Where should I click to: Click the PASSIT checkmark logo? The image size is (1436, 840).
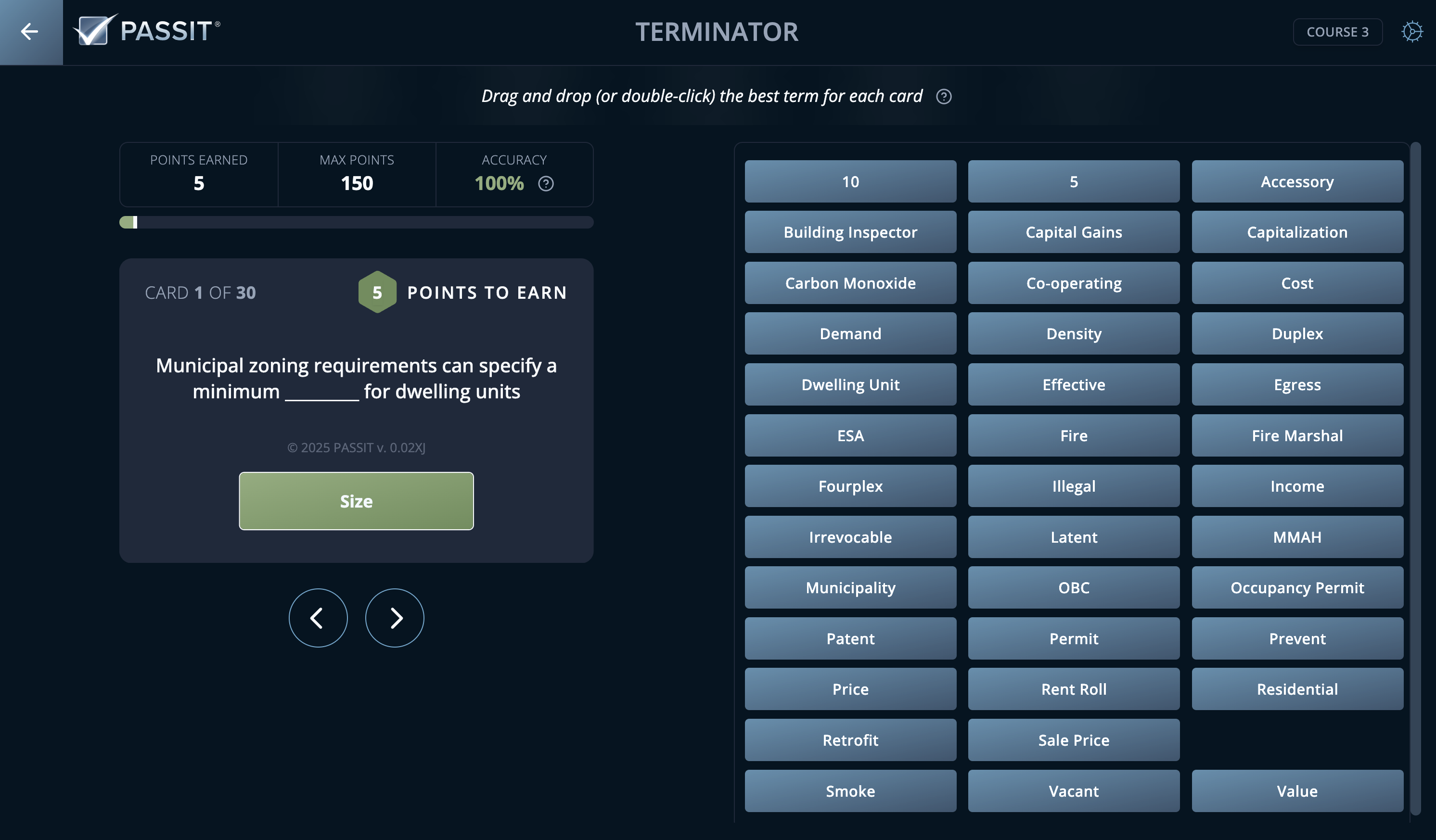click(x=95, y=30)
